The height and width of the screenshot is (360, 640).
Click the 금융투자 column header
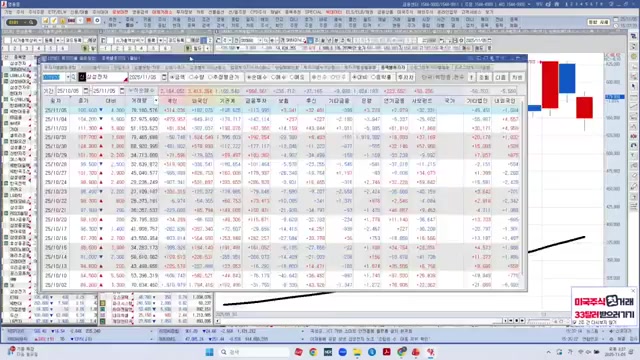256,100
